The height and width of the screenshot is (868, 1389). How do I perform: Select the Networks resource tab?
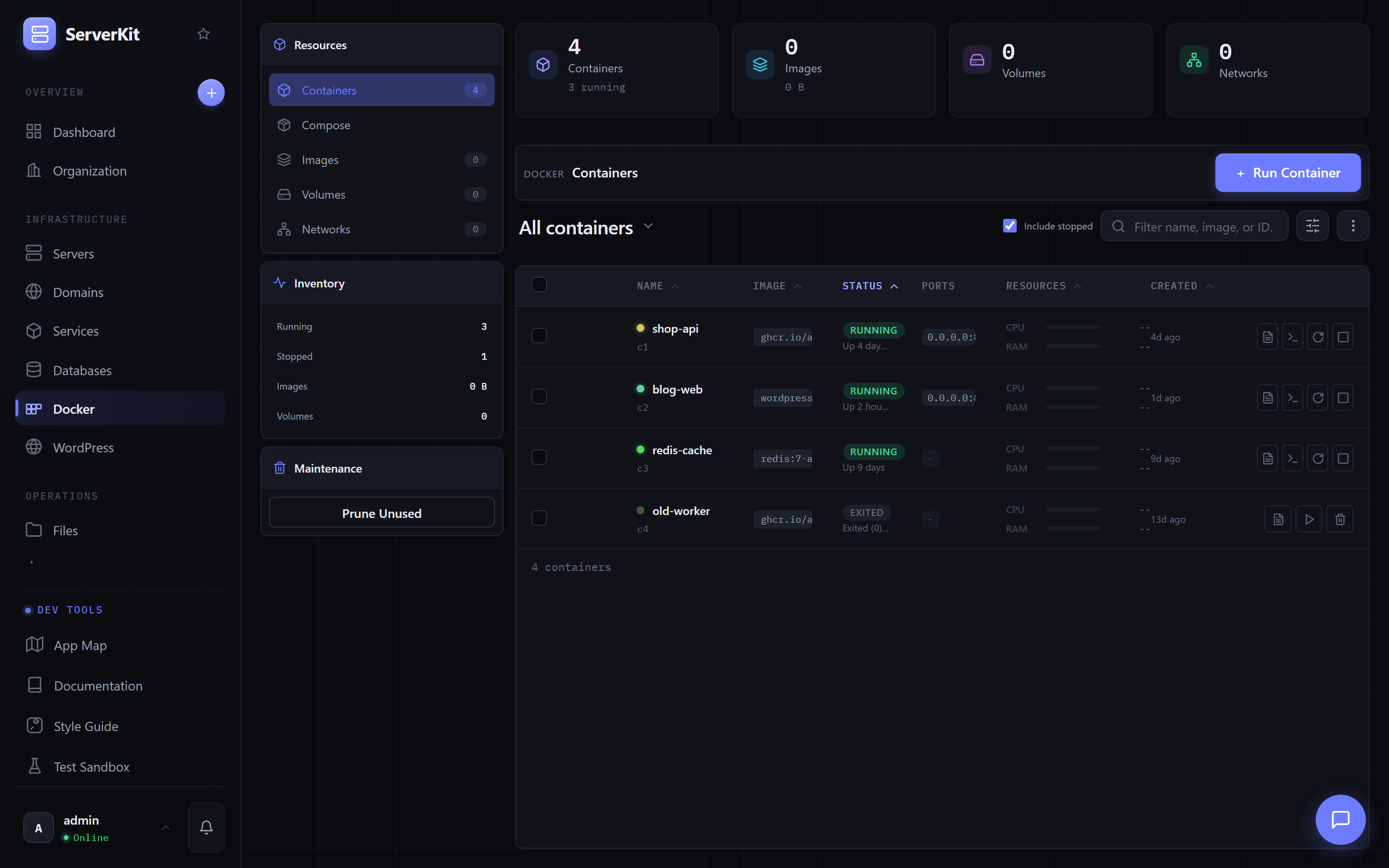(381, 229)
